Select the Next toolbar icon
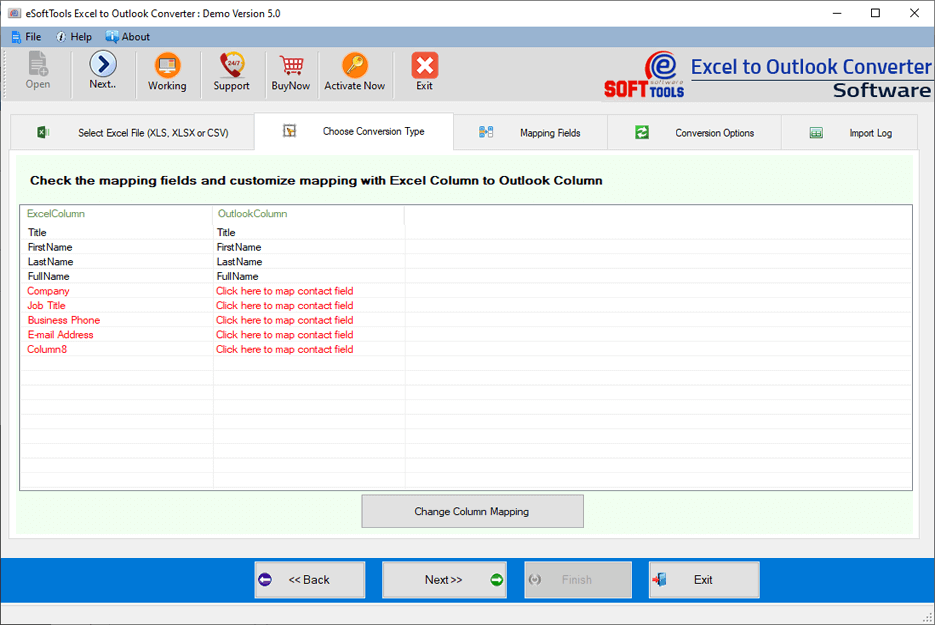This screenshot has width=935, height=625. click(x=103, y=72)
